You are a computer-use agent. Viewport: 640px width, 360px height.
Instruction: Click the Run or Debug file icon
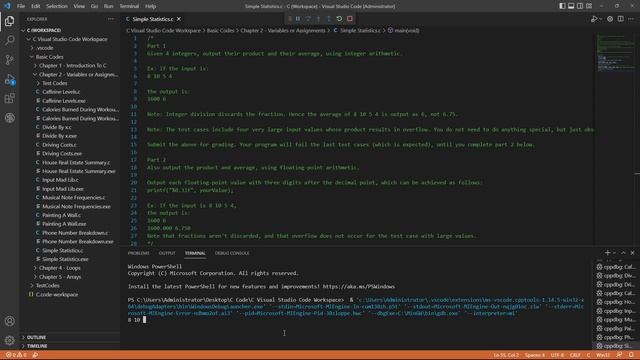pos(594,19)
